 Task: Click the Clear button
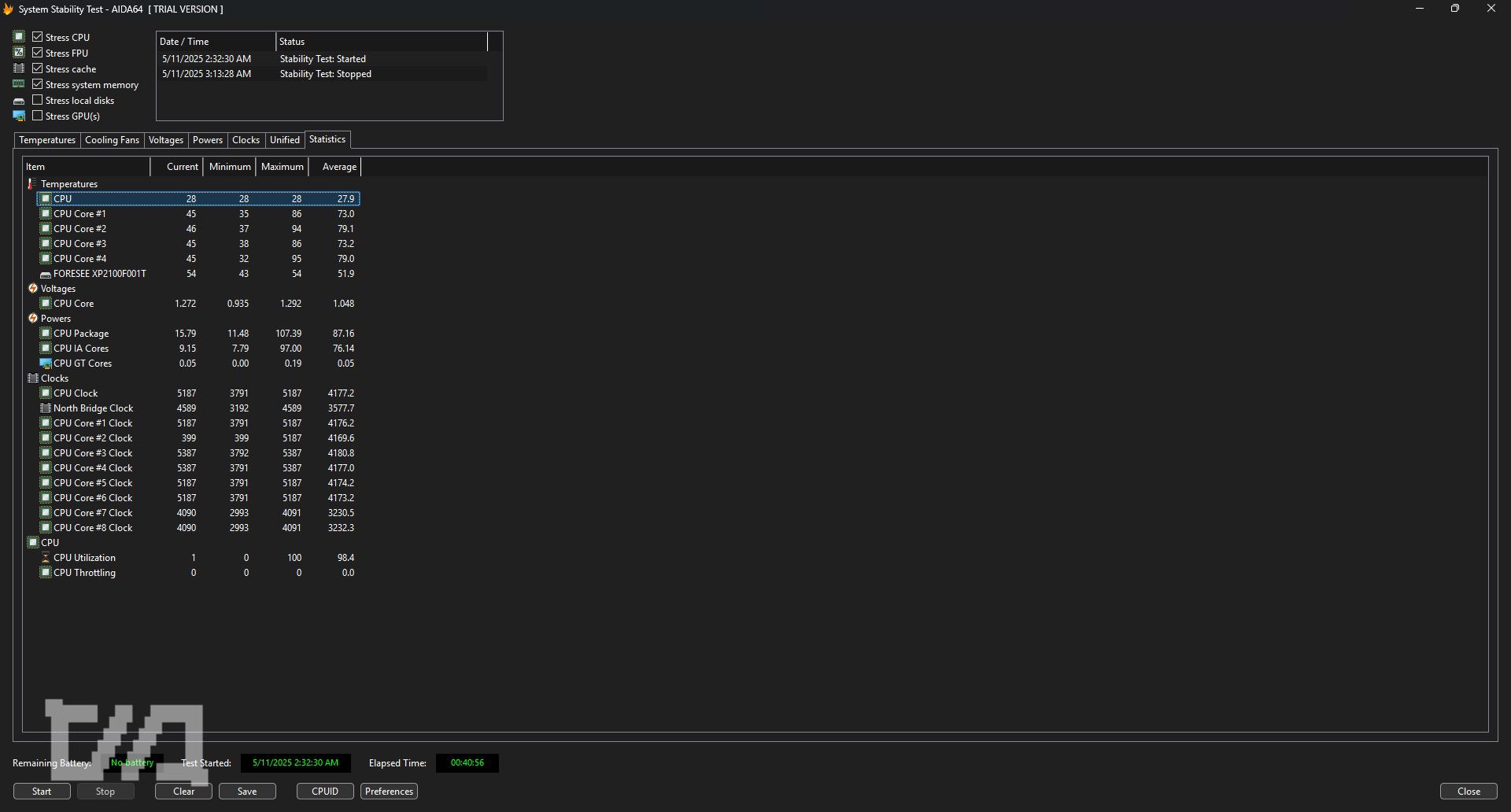click(x=183, y=792)
